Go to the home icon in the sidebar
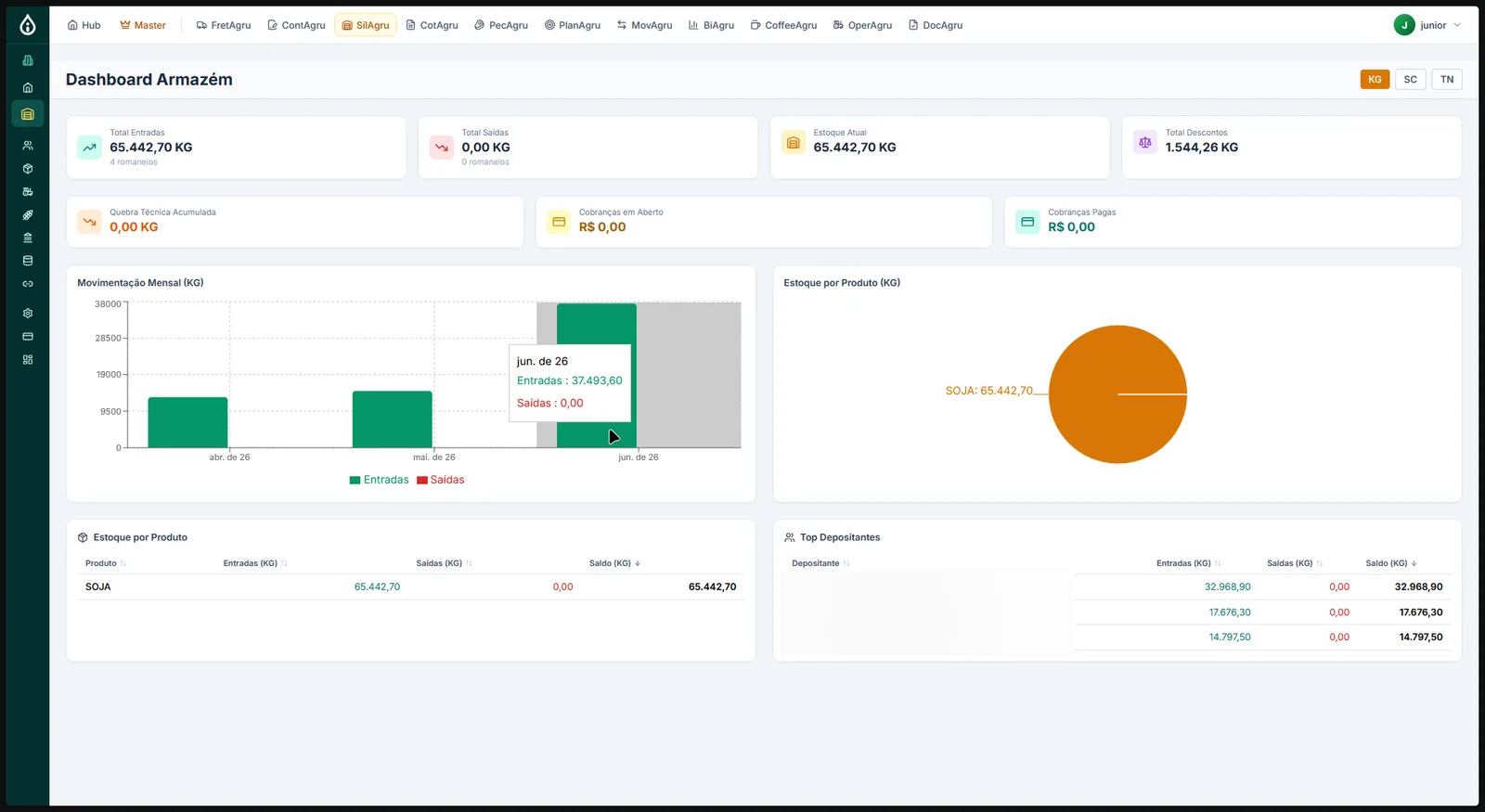Image resolution: width=1485 pixels, height=812 pixels. coord(28,87)
